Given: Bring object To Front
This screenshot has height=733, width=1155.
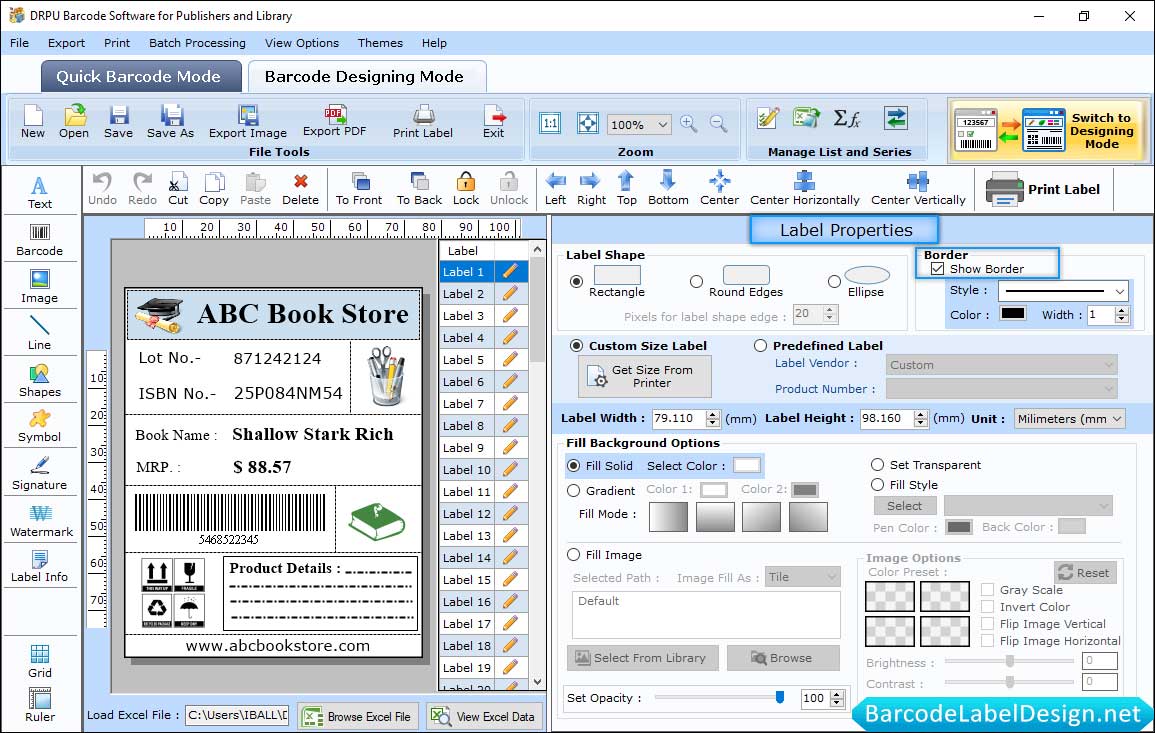Looking at the screenshot, I should [x=359, y=189].
